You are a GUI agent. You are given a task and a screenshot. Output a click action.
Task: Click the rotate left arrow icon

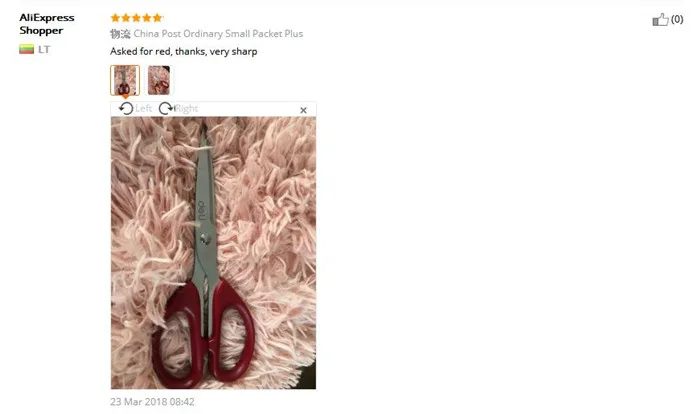[x=126, y=109]
